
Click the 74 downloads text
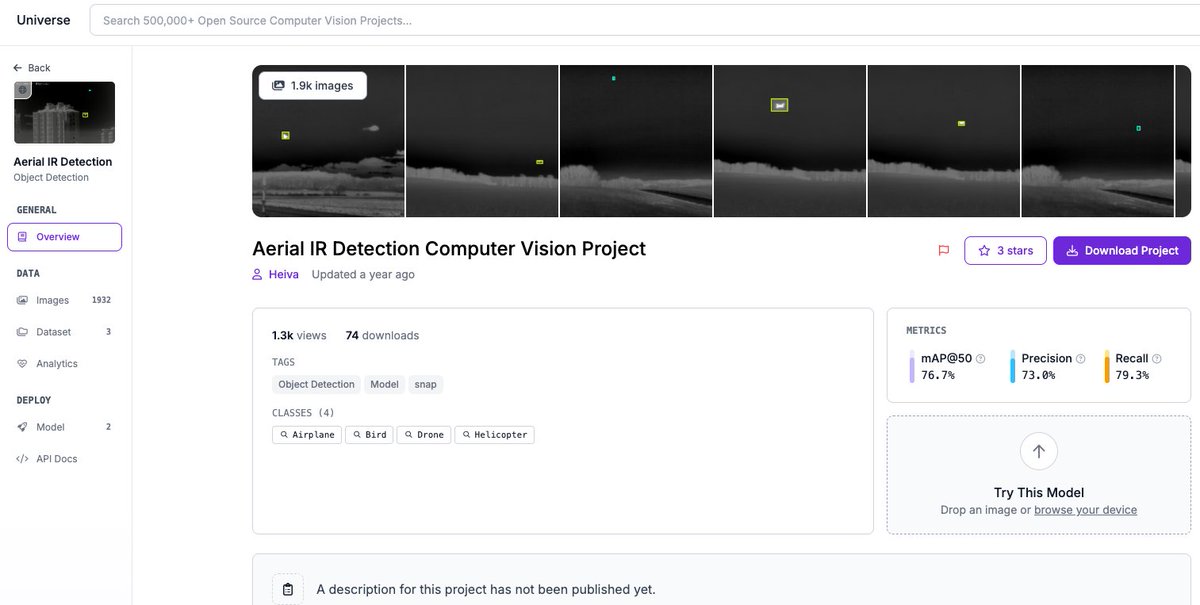[x=382, y=335]
